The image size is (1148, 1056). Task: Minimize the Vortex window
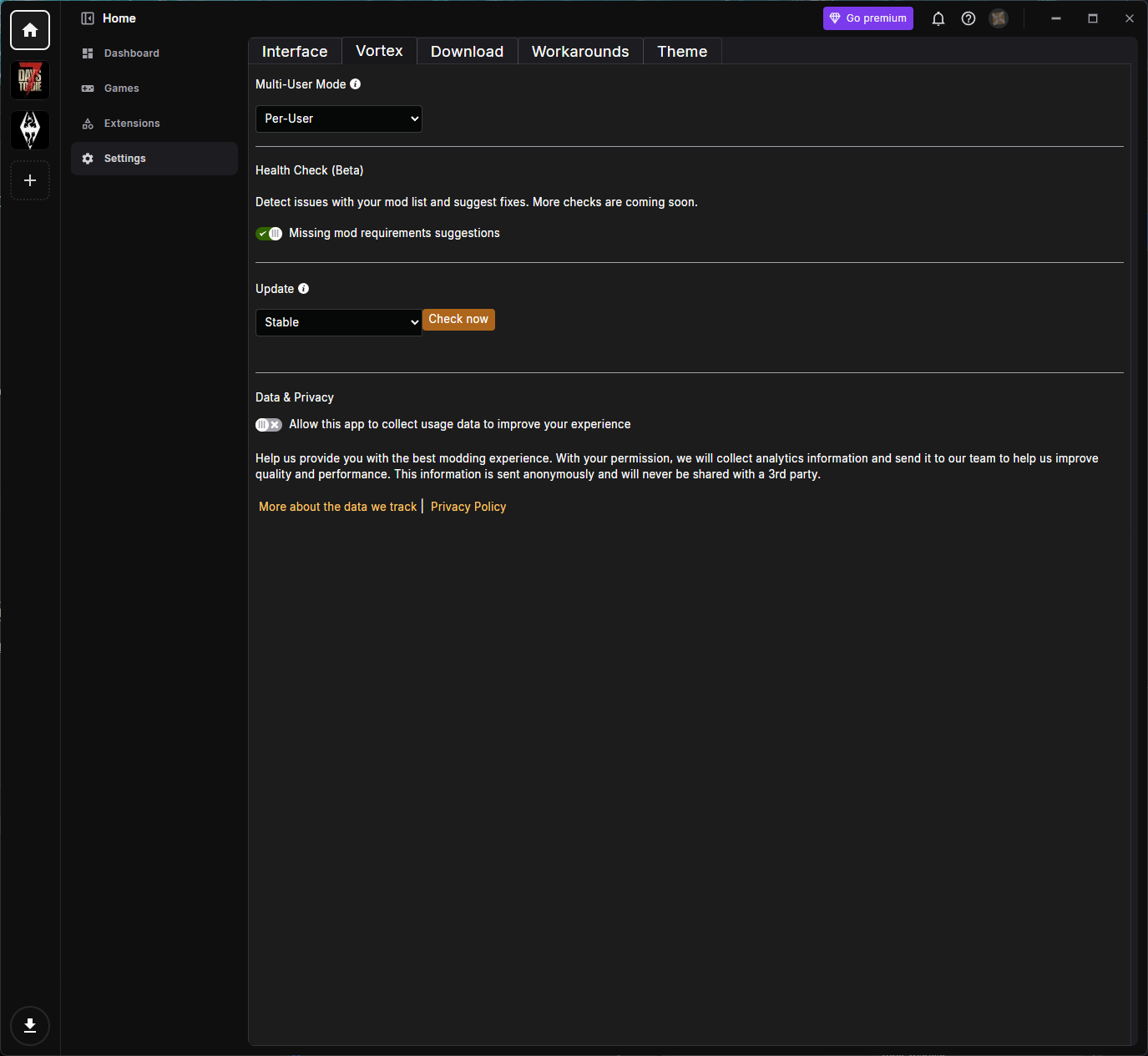coord(1056,18)
